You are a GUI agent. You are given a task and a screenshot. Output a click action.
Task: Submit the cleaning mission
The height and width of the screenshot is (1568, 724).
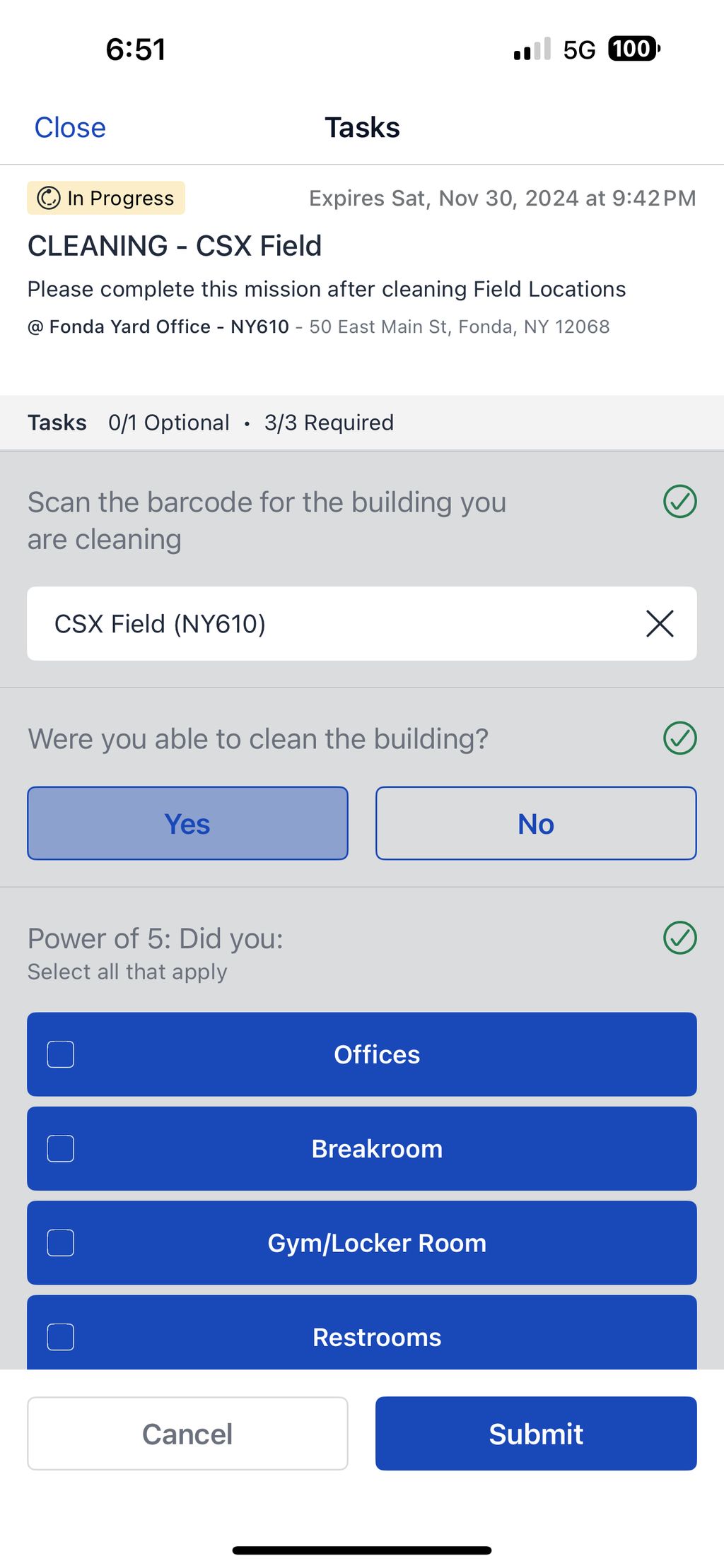tap(536, 1434)
